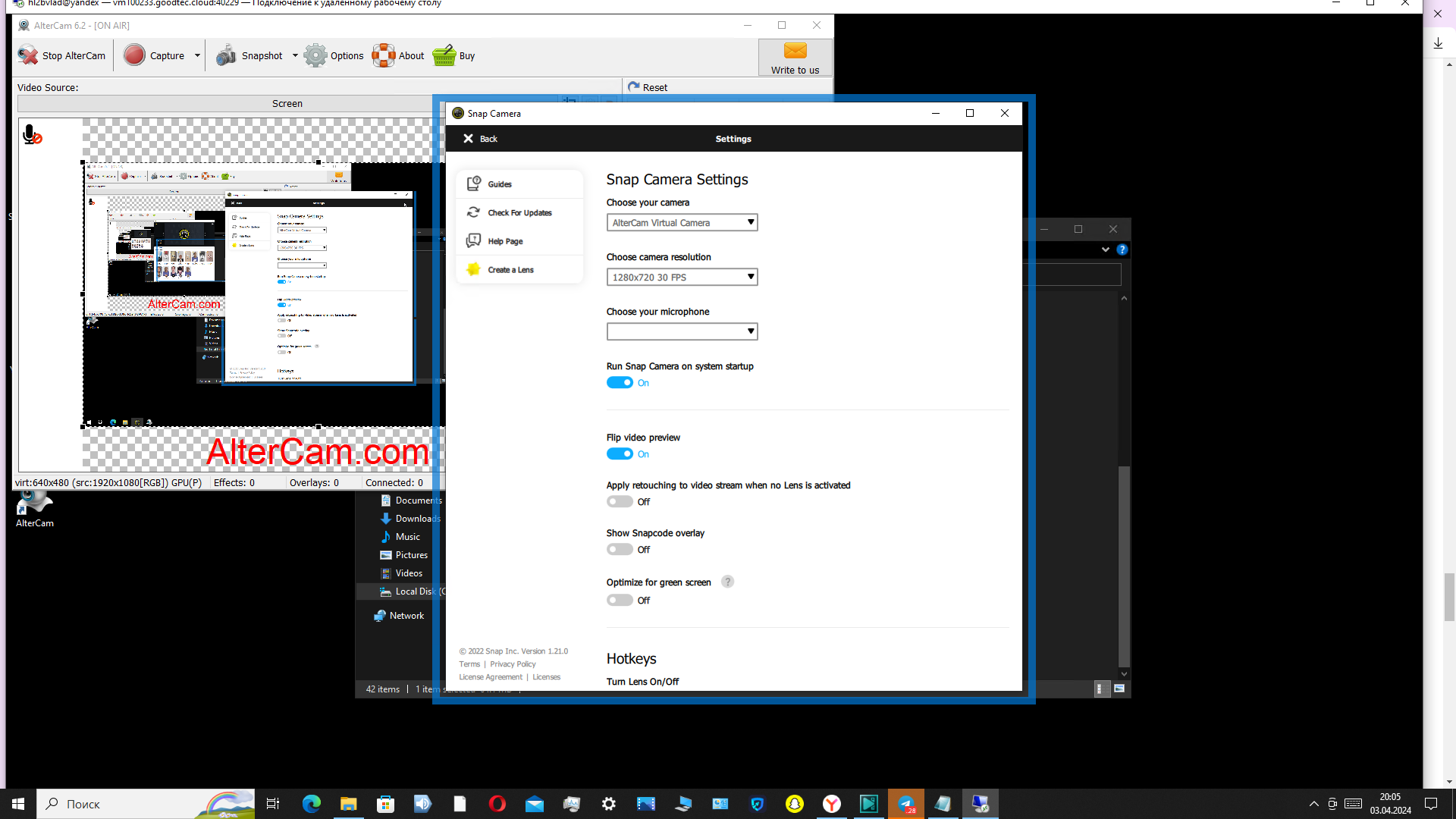Viewport: 1456px width, 819px height.
Task: Open the AlterCam Virtual Camera dropdown
Action: 682,222
